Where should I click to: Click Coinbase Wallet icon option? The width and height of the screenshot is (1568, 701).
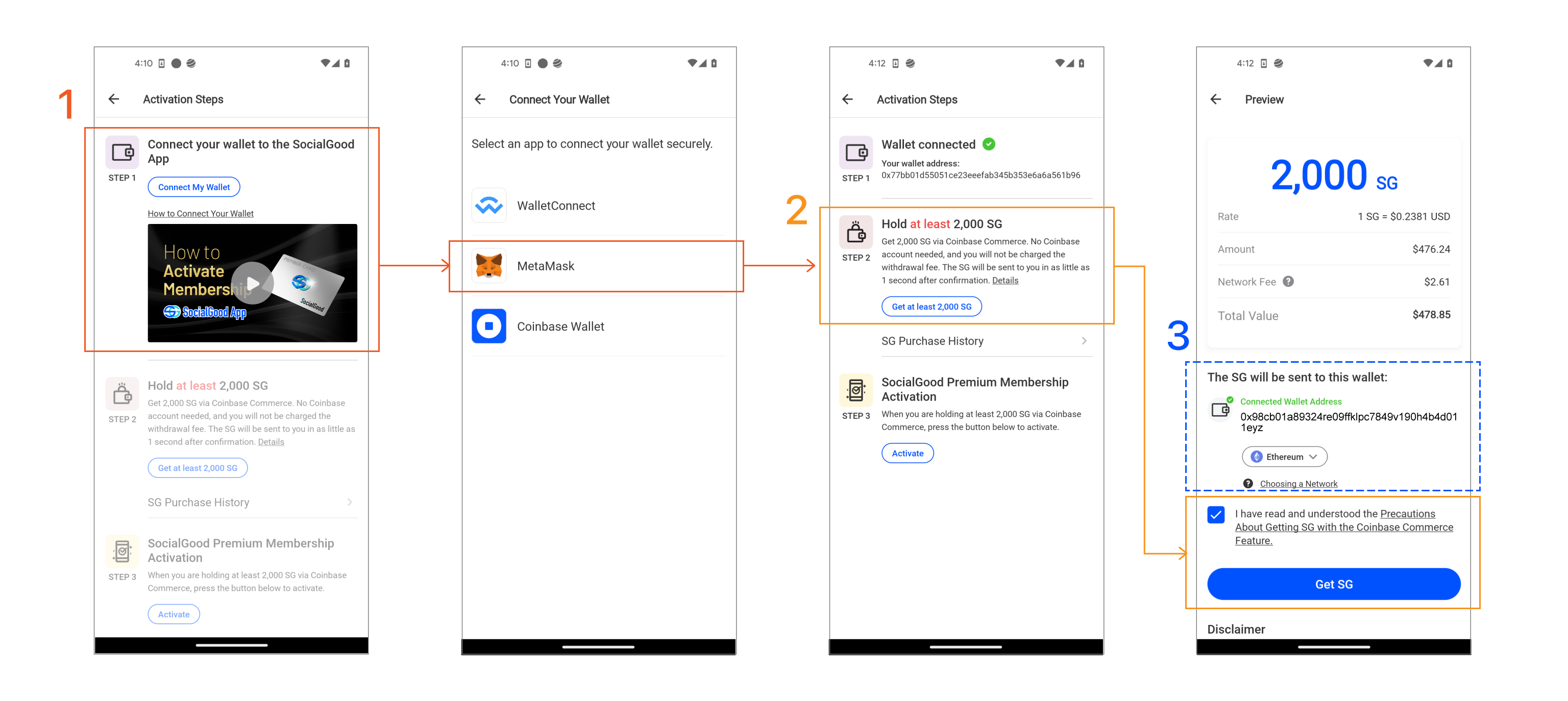pos(488,326)
